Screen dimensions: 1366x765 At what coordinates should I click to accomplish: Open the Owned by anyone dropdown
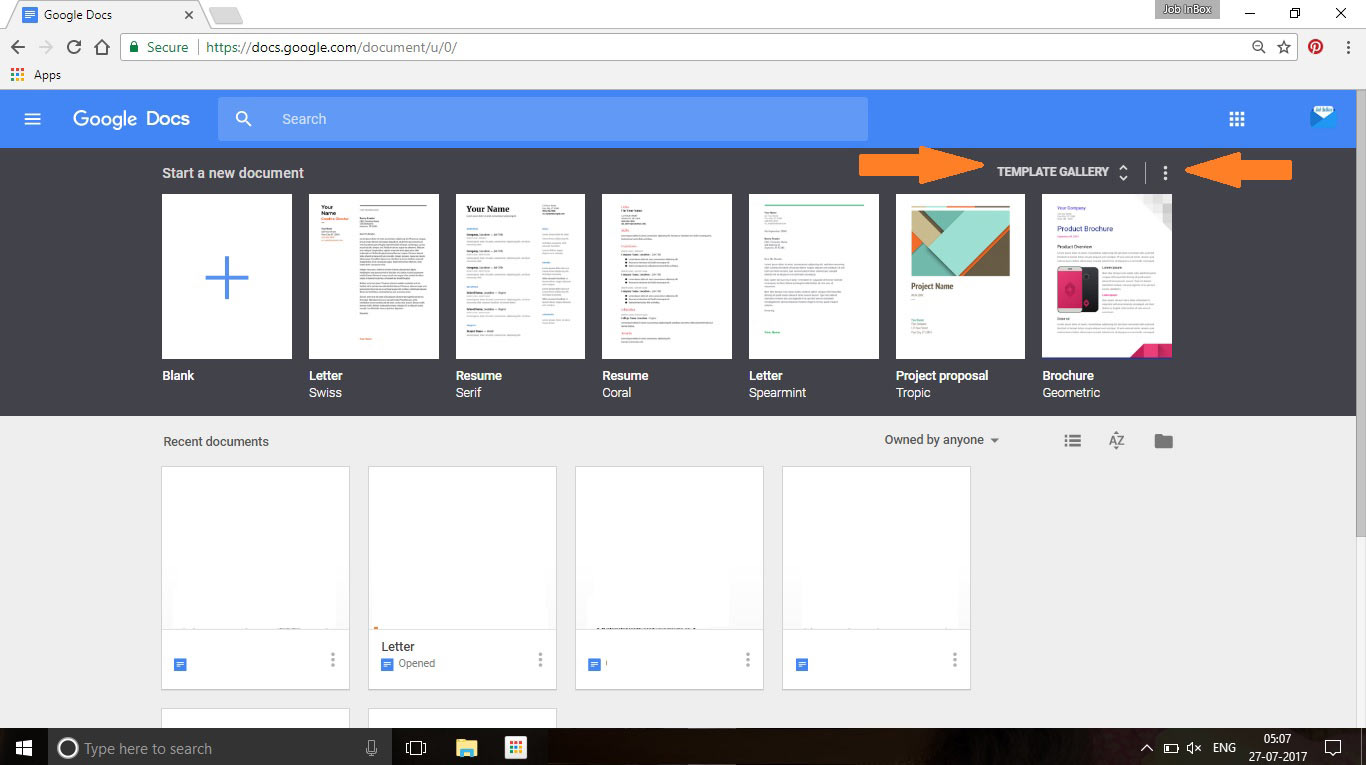pos(942,440)
